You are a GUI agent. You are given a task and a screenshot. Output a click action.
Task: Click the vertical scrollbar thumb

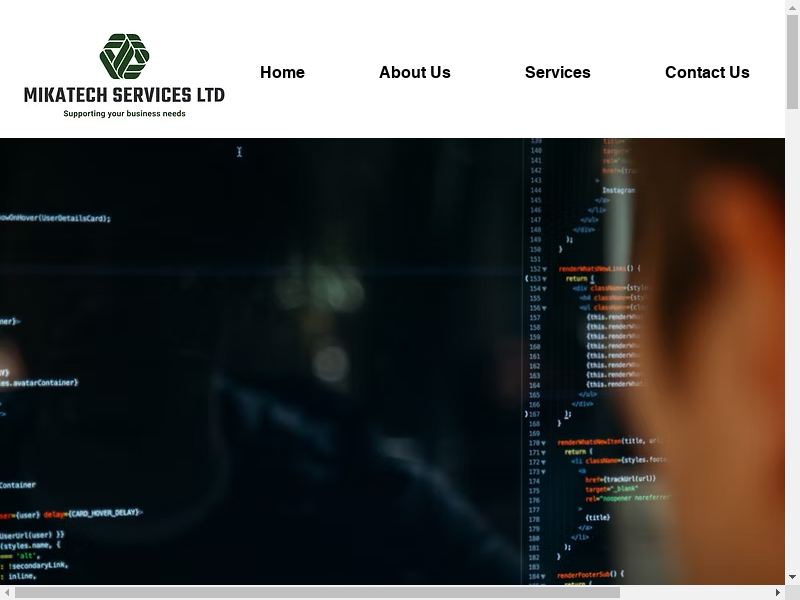pos(792,60)
